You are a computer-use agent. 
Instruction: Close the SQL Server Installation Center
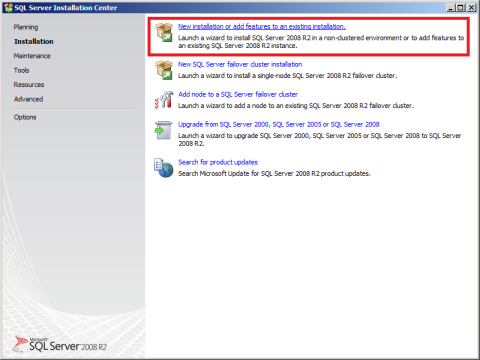click(471, 7)
